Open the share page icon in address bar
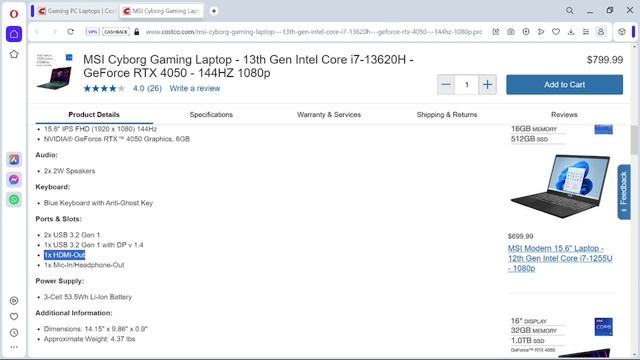The width and height of the screenshot is (640, 360). (496, 32)
